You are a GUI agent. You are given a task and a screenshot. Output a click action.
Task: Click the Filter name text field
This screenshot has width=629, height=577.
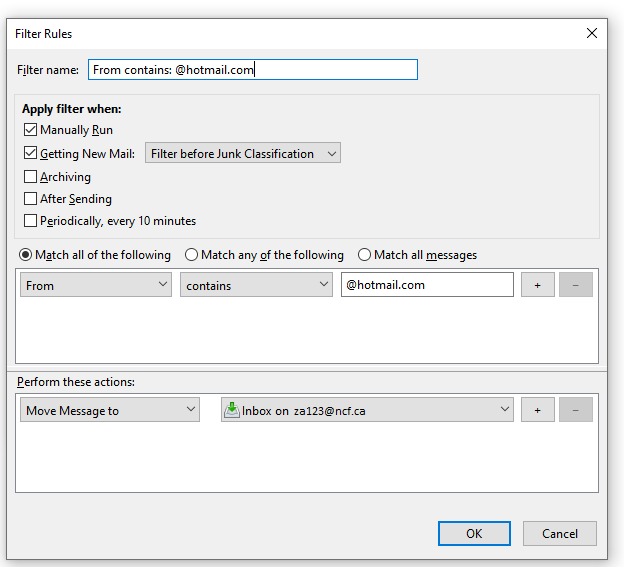point(253,70)
